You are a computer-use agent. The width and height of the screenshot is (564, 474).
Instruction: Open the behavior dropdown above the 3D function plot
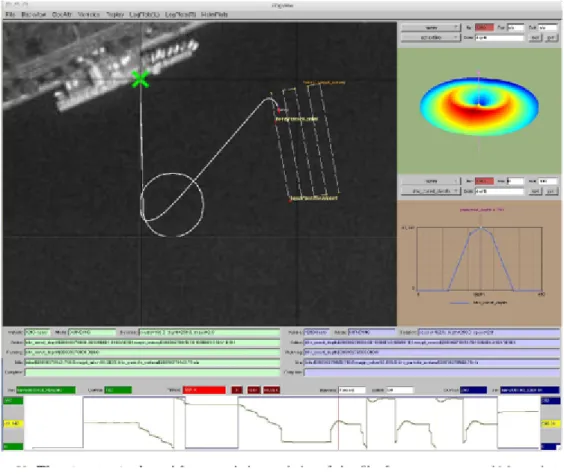coord(431,37)
